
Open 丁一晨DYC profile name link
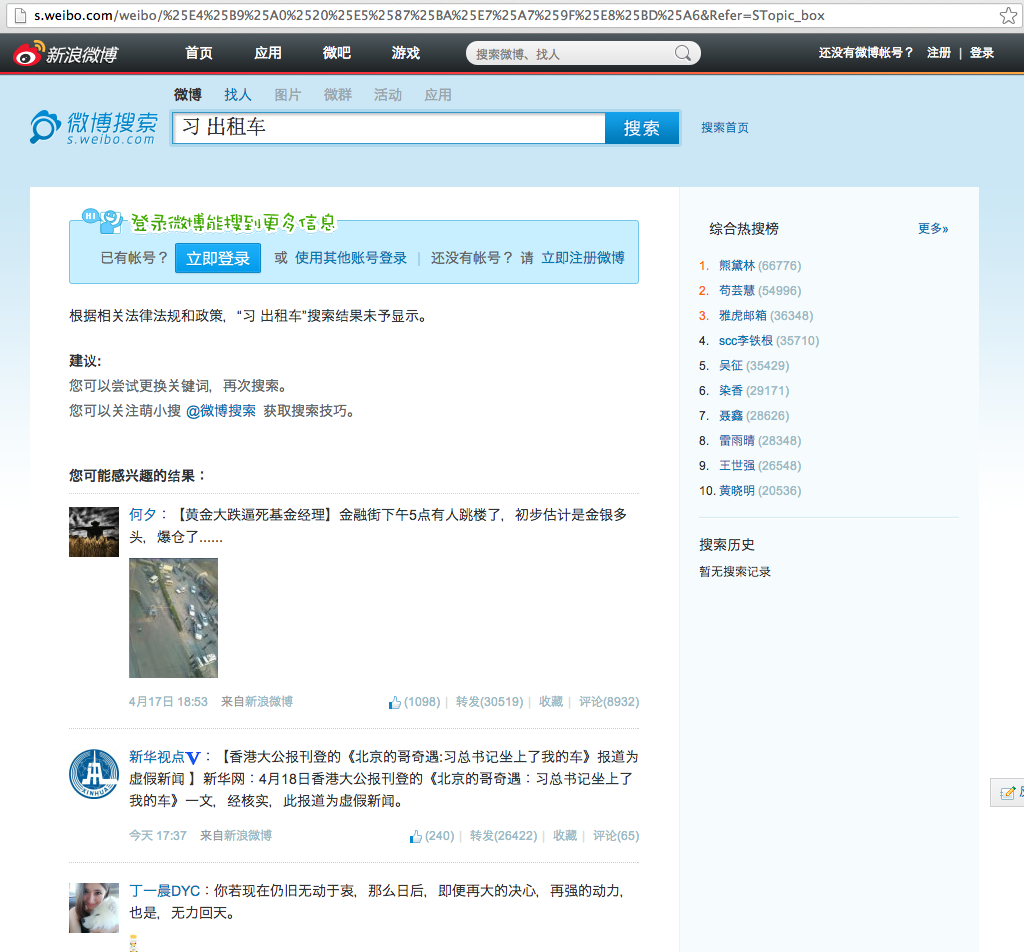[165, 891]
